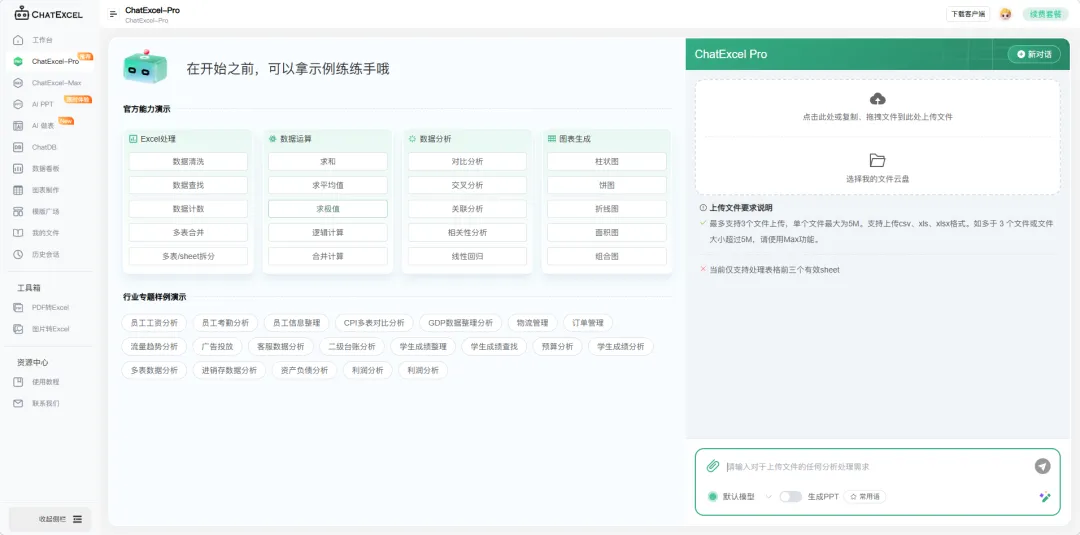Click the ChatExcel robot logo
The image size is (1080, 535).
tap(22, 13)
